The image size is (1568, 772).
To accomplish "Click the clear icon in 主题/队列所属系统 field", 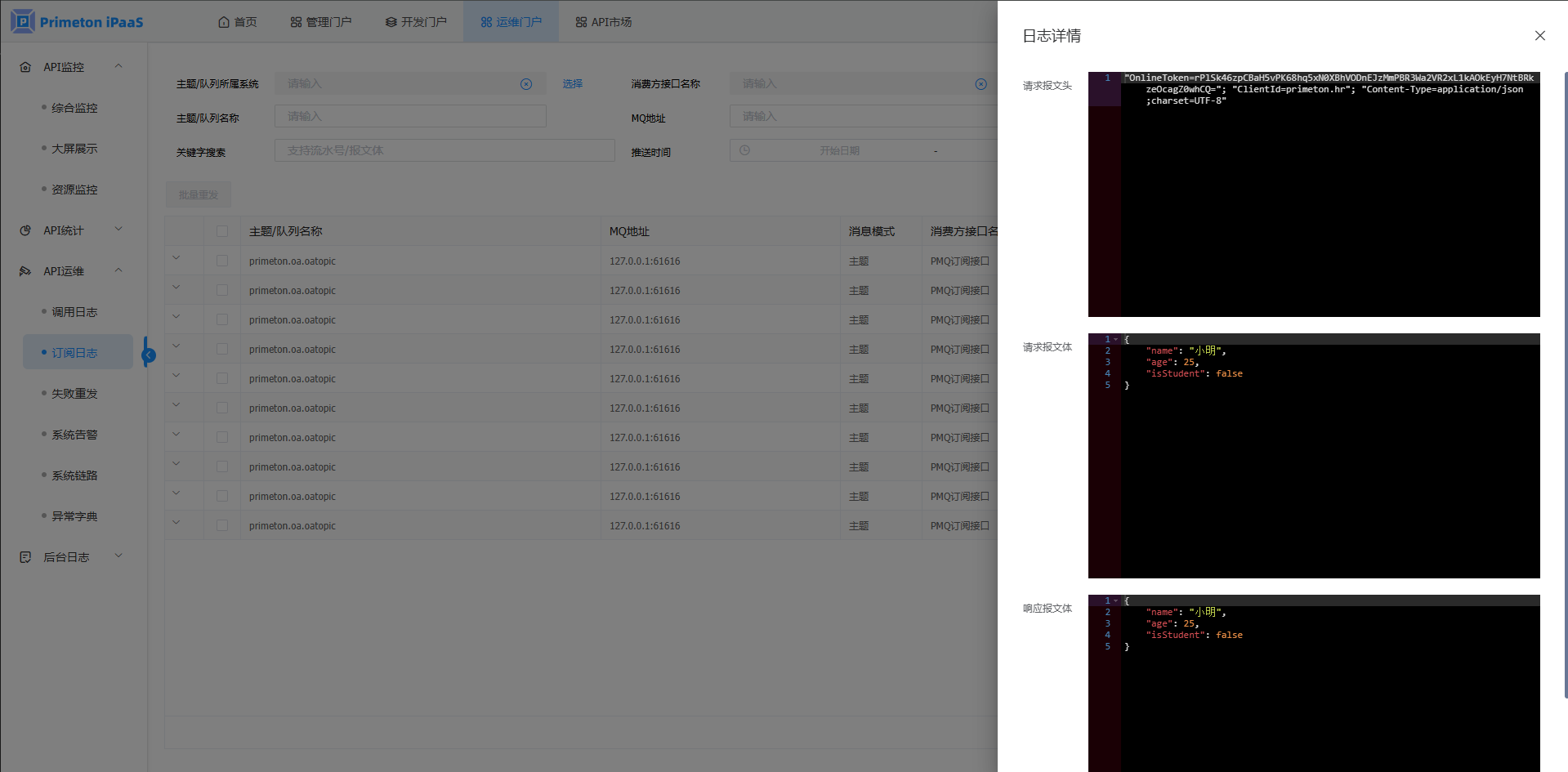I will (526, 84).
